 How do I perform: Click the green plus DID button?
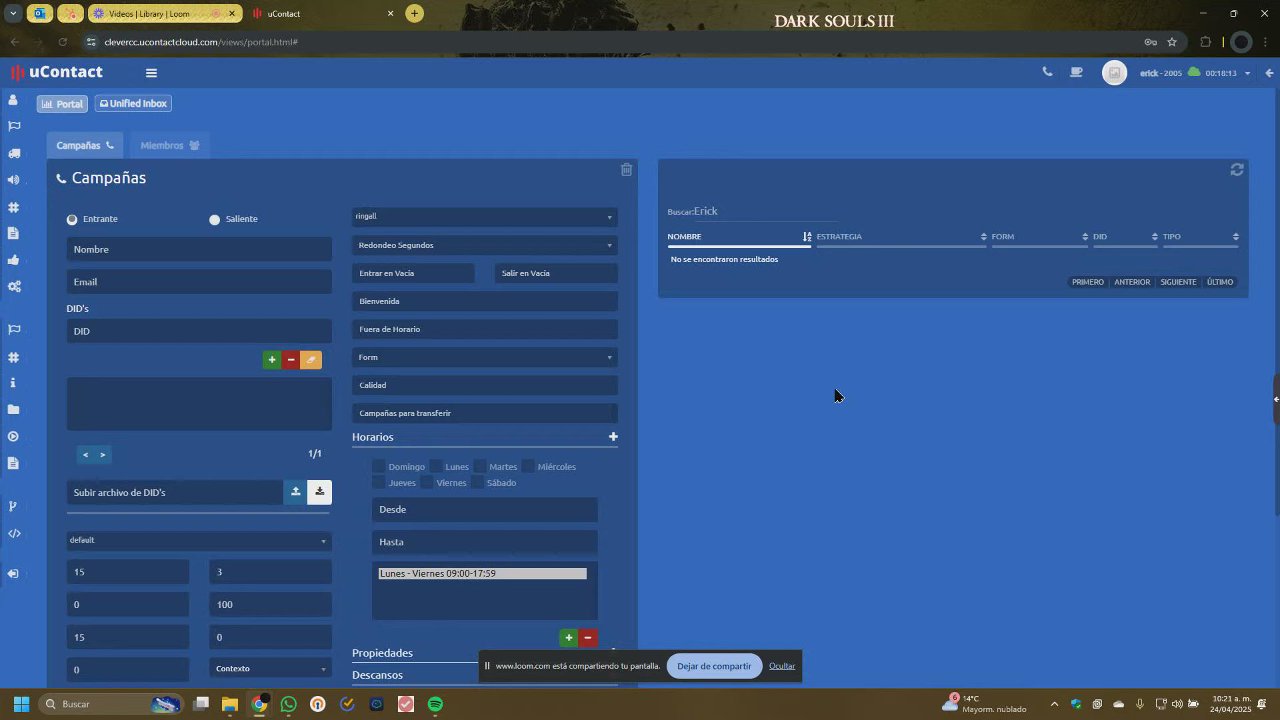click(x=271, y=360)
